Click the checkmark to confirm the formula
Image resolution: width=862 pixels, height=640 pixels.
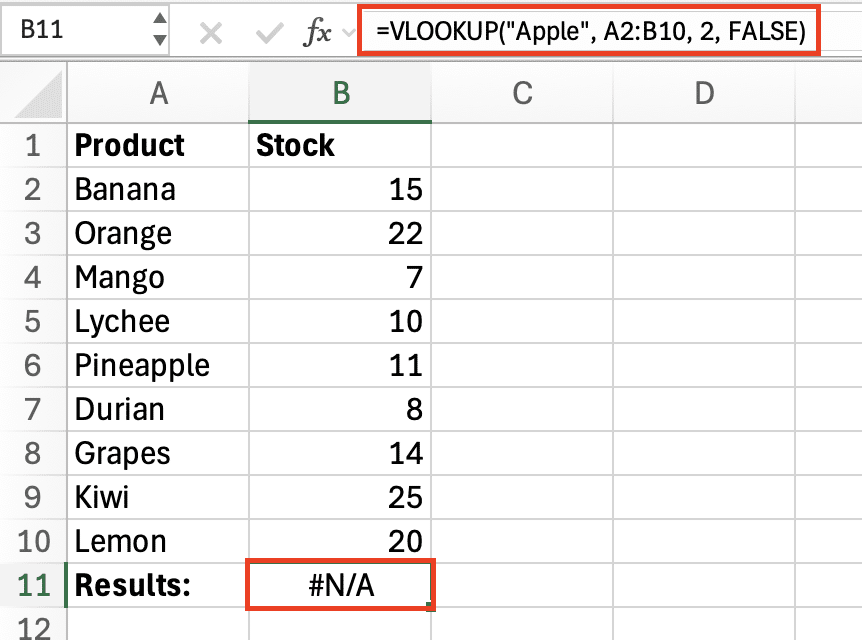click(267, 30)
